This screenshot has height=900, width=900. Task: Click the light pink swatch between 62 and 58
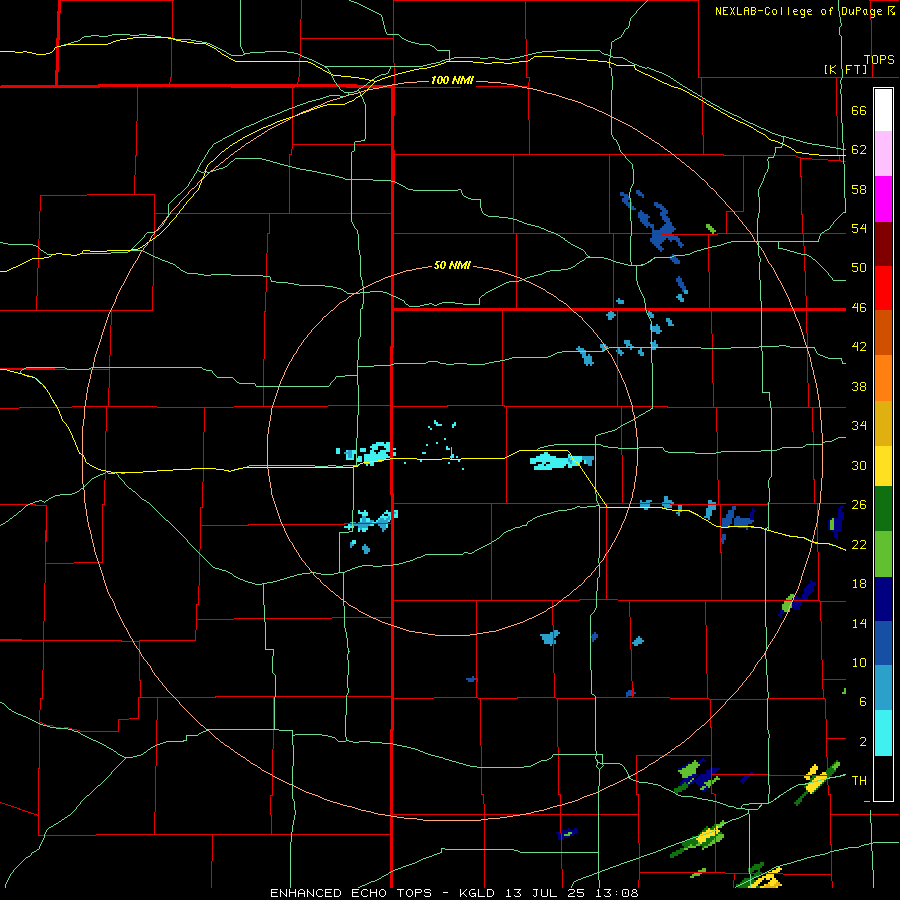tap(883, 153)
